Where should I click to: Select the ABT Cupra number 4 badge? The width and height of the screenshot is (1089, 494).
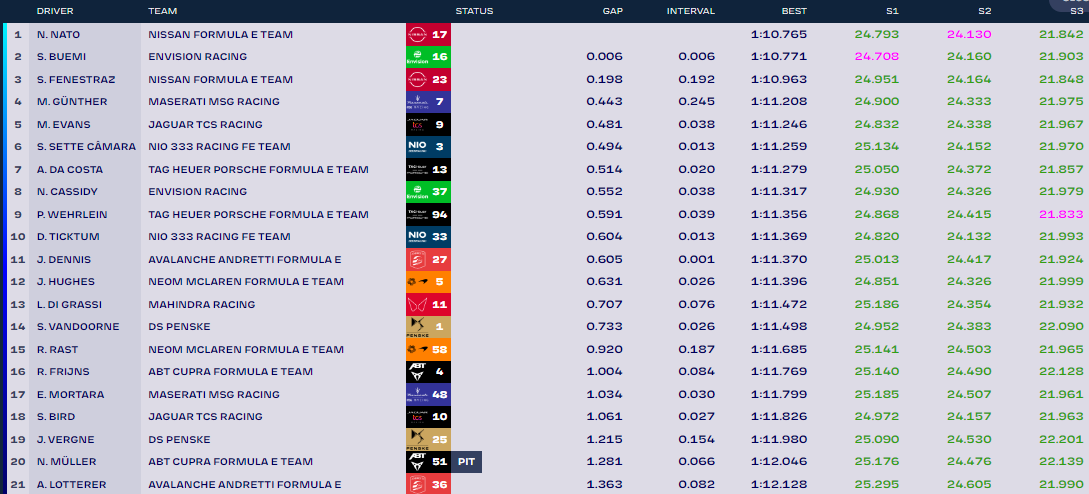tap(428, 372)
